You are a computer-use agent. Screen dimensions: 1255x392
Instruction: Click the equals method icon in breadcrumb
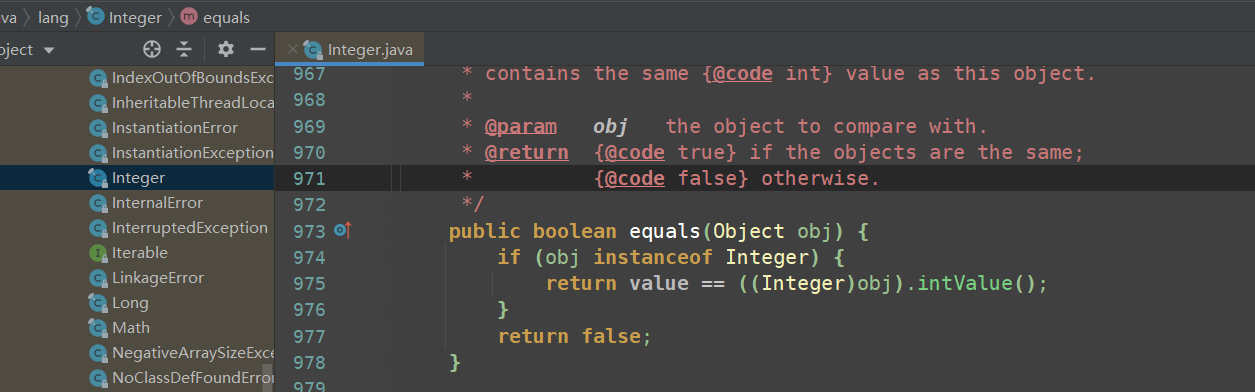click(188, 17)
